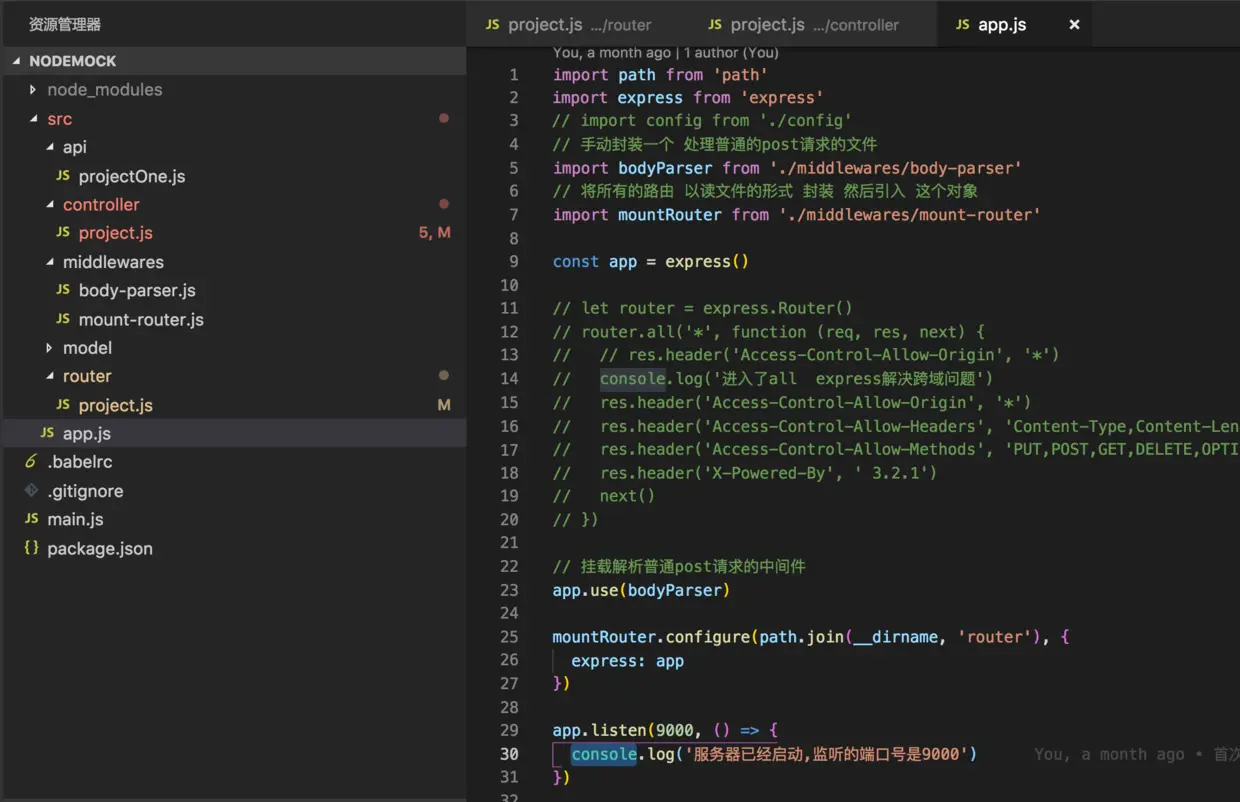Click the JS icon of mount-router.js
The width and height of the screenshot is (1240, 802).
click(63, 319)
